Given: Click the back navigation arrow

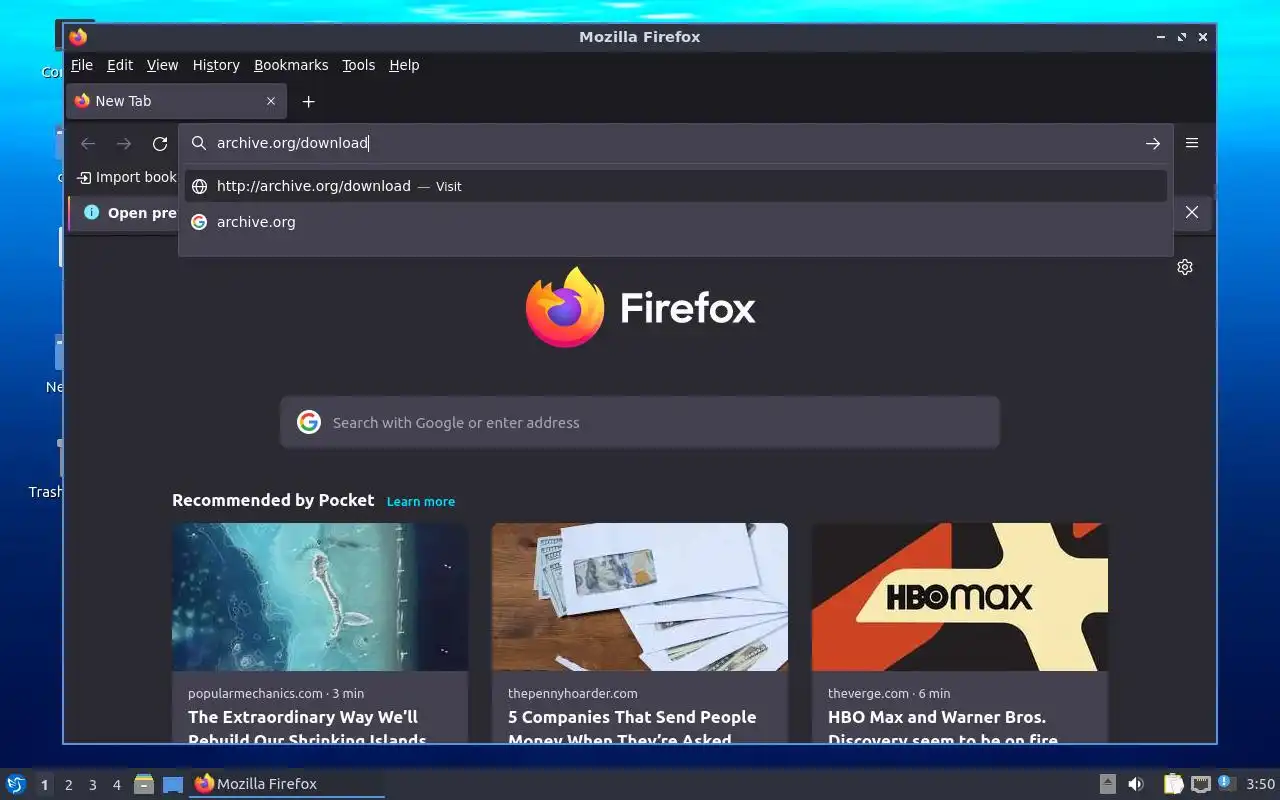Looking at the screenshot, I should coord(88,143).
